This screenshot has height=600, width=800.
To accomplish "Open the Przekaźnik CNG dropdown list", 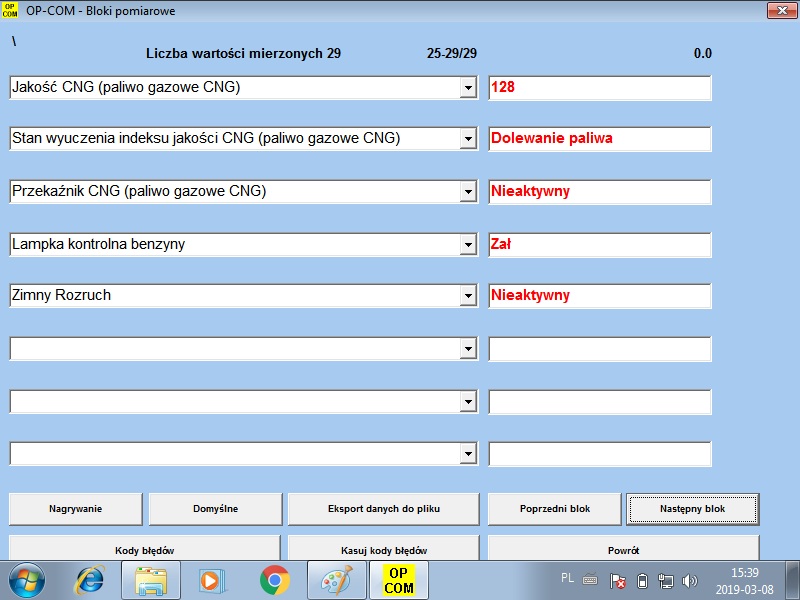I will (x=468, y=192).
